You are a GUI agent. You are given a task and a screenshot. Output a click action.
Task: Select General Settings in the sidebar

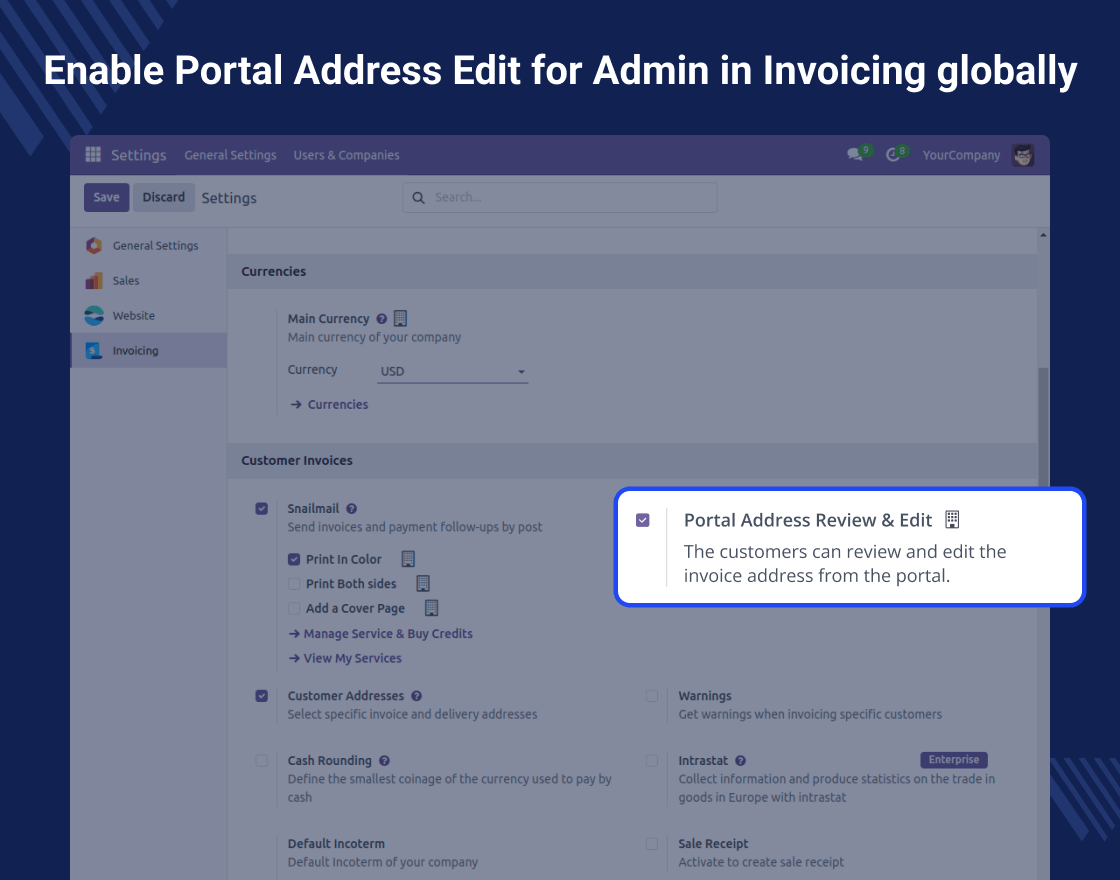[x=149, y=246]
